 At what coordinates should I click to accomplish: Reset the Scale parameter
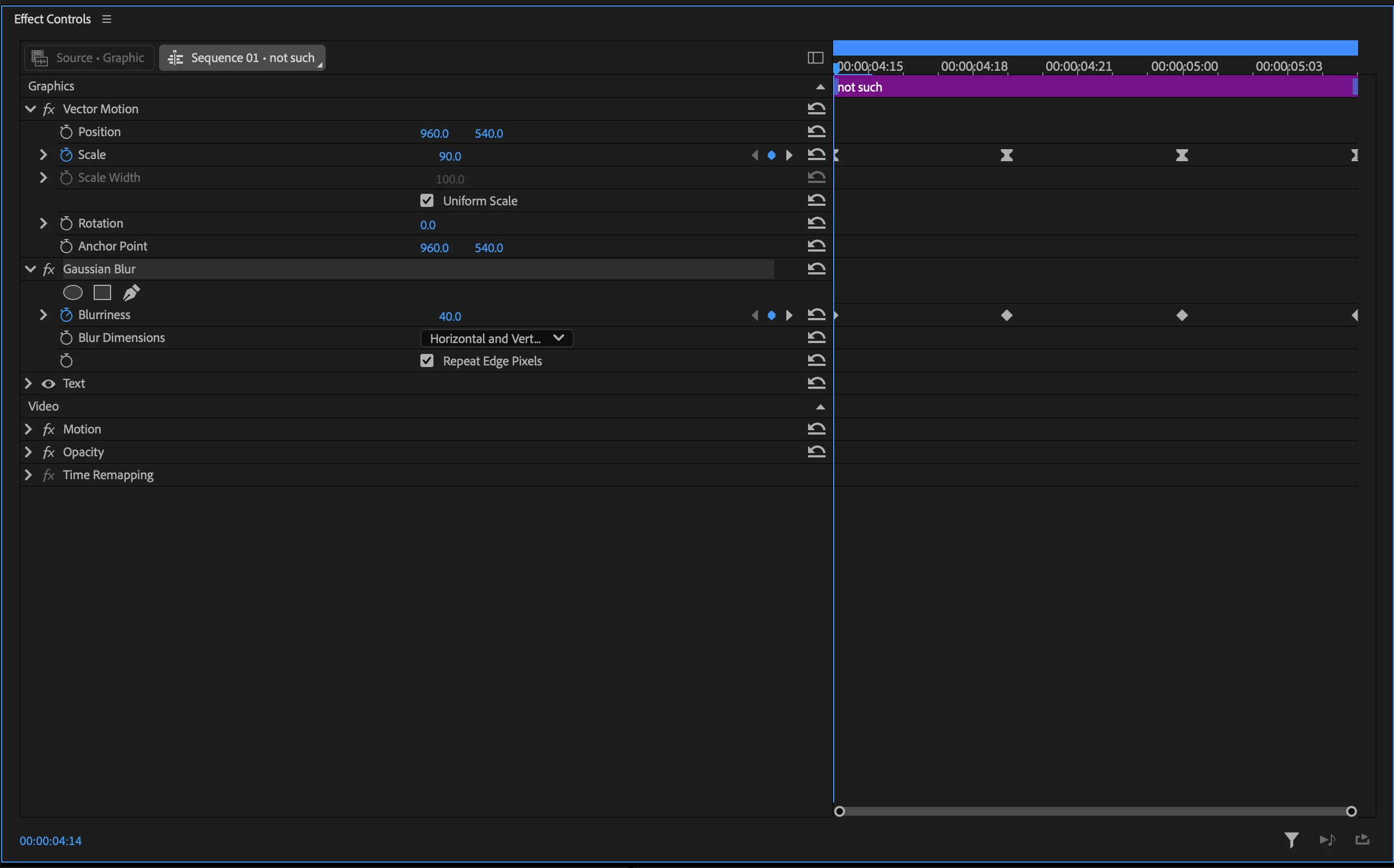click(816, 154)
